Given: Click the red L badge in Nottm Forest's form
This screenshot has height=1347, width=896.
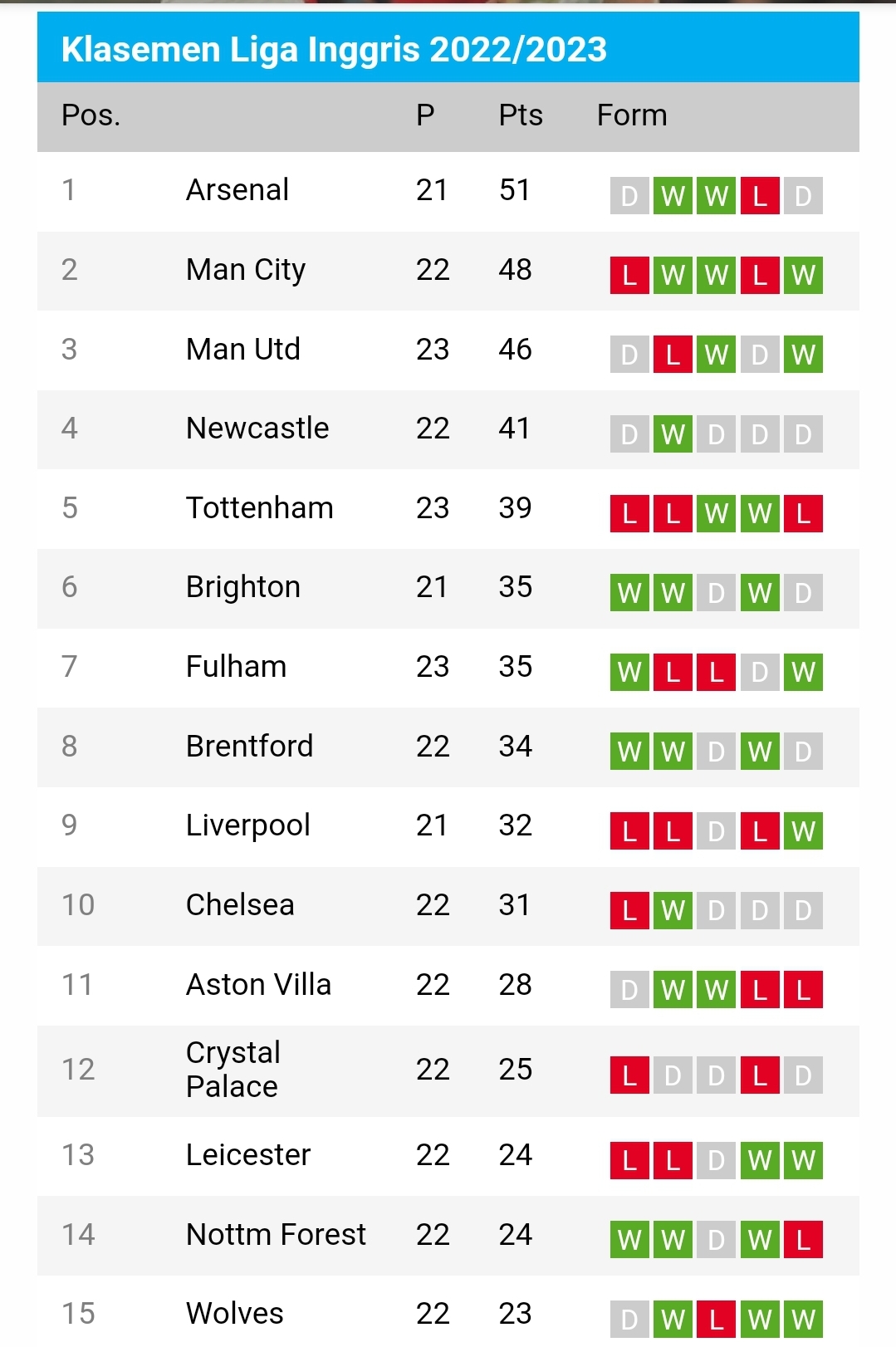Looking at the screenshot, I should (x=802, y=1240).
